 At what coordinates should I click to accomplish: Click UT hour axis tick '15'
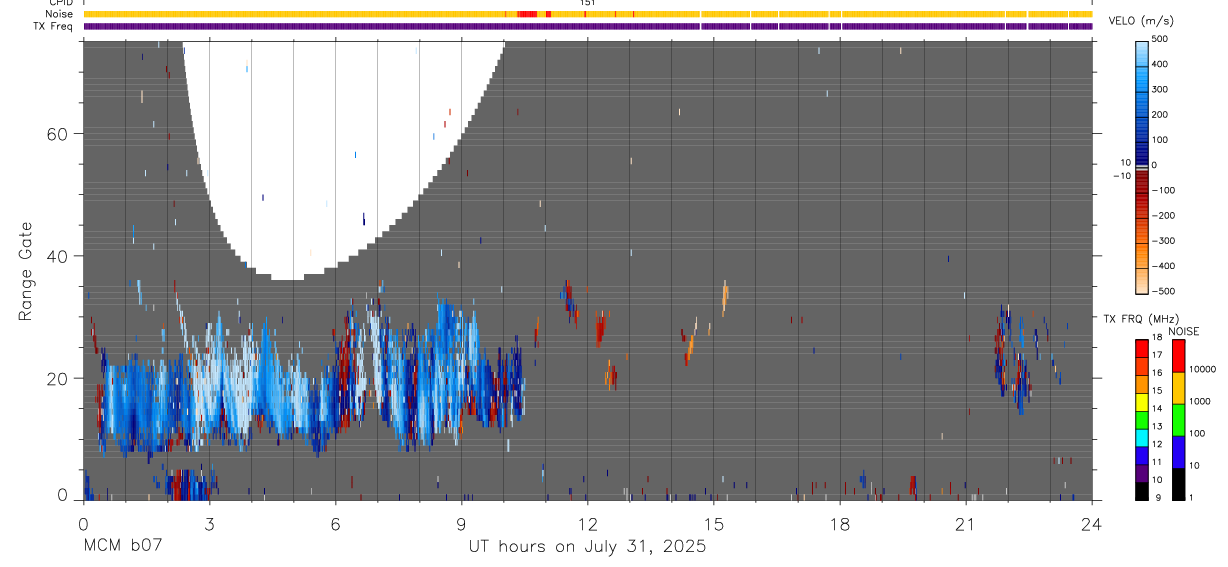coord(714,522)
